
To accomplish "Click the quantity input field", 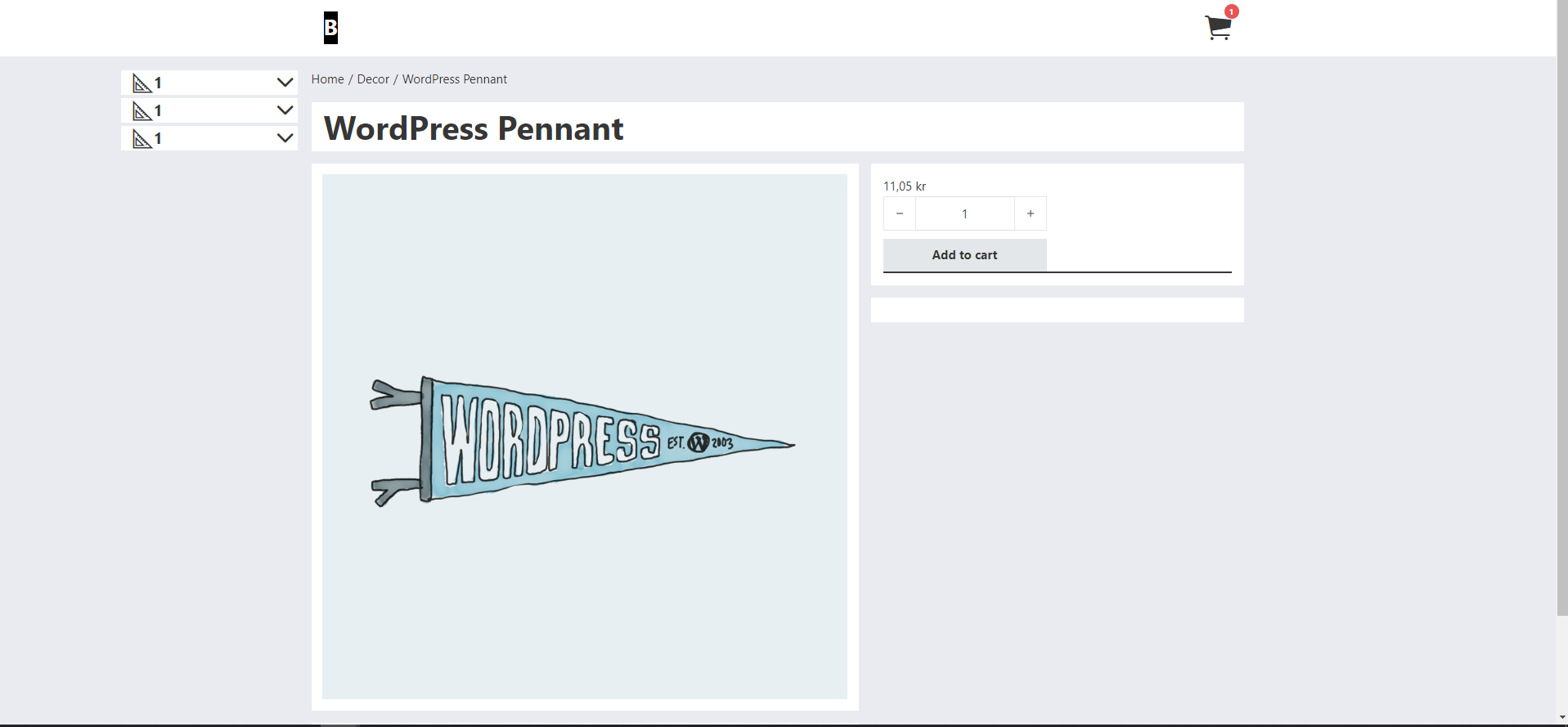I will click(965, 213).
